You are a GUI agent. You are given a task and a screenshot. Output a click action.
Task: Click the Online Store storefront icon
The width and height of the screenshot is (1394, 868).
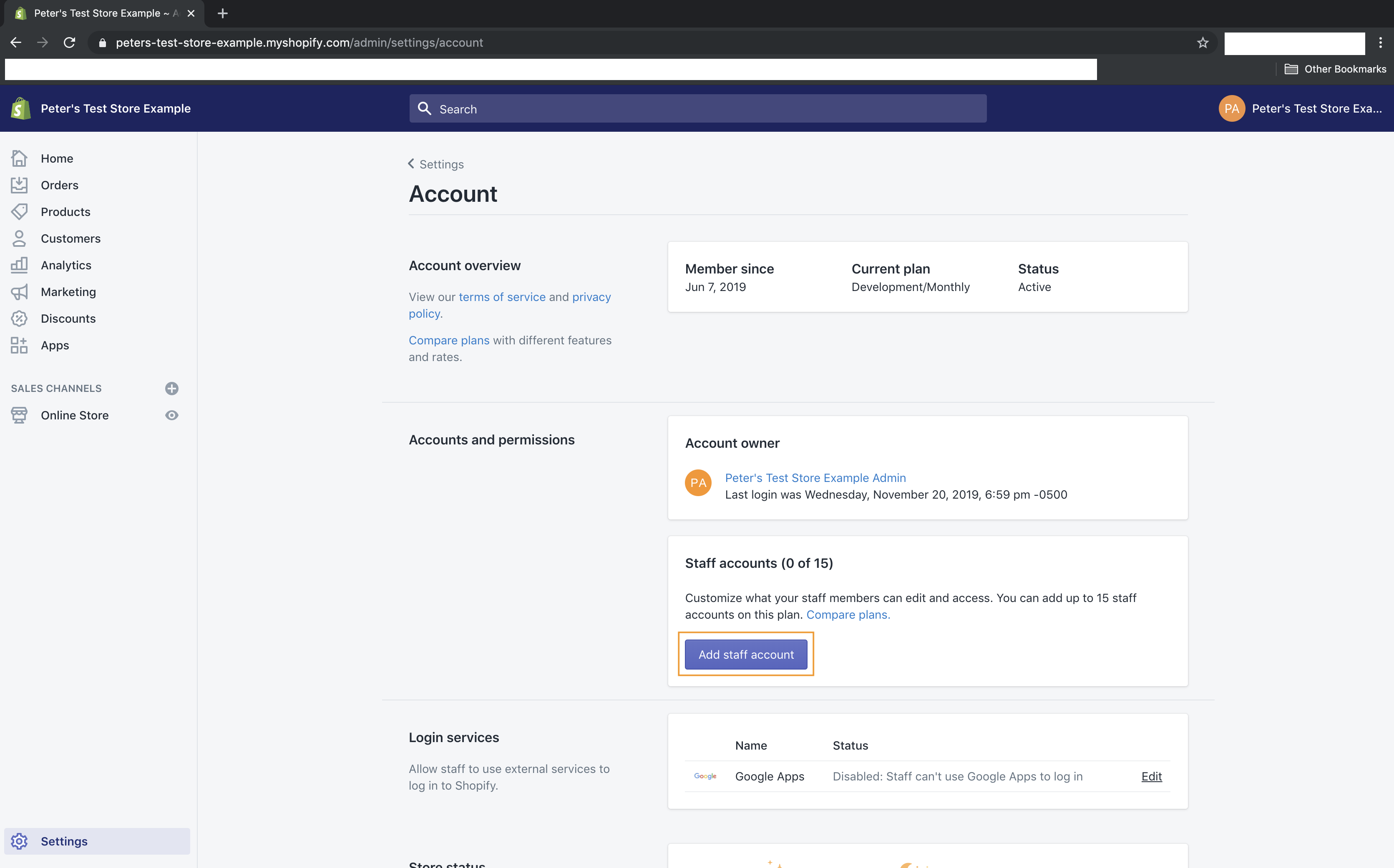point(19,415)
